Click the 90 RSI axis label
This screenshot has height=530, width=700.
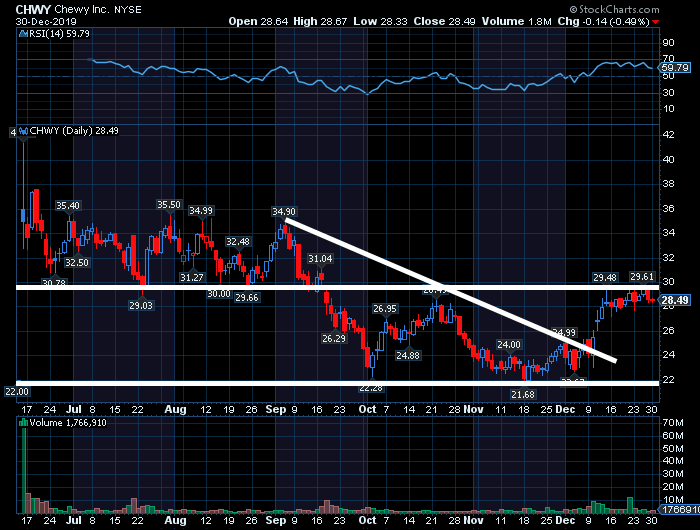[x=668, y=43]
